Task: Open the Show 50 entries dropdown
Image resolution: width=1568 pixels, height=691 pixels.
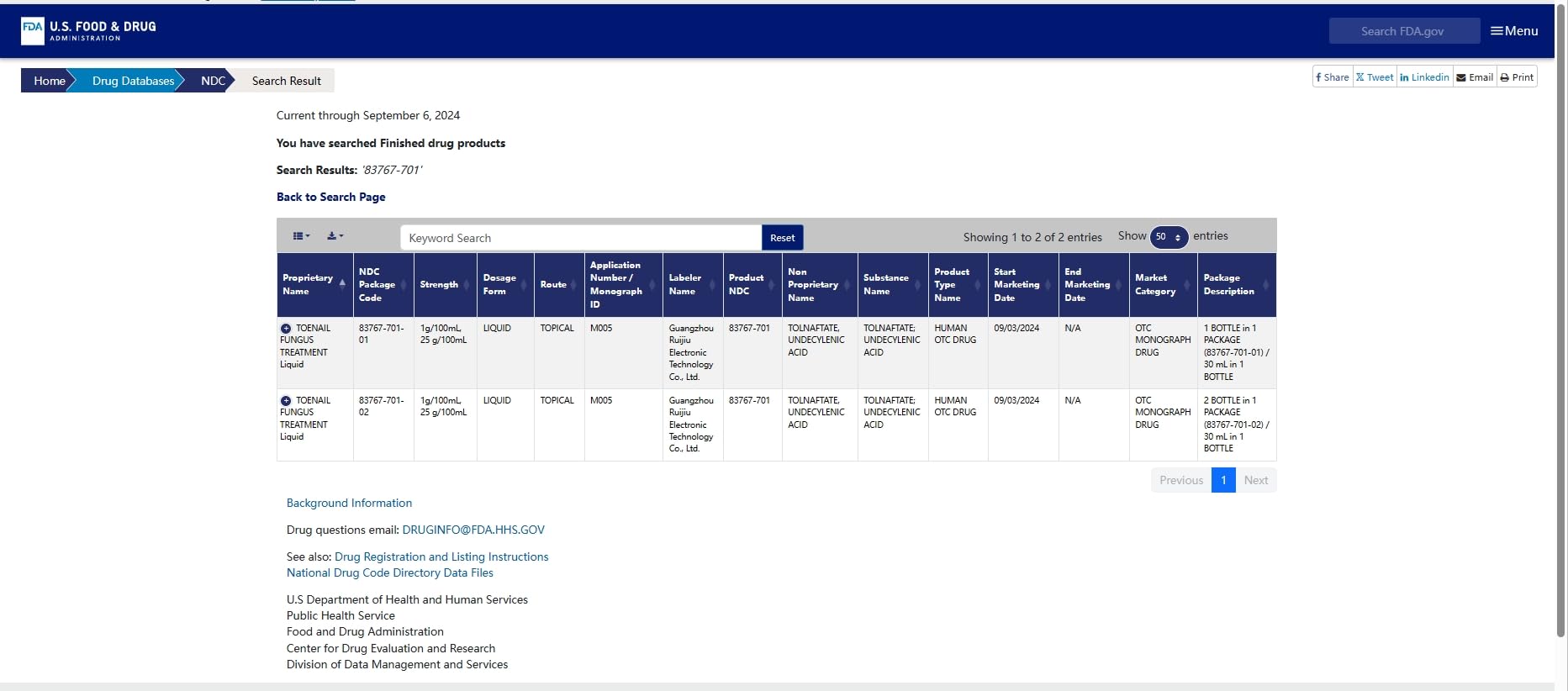Action: click(1169, 237)
